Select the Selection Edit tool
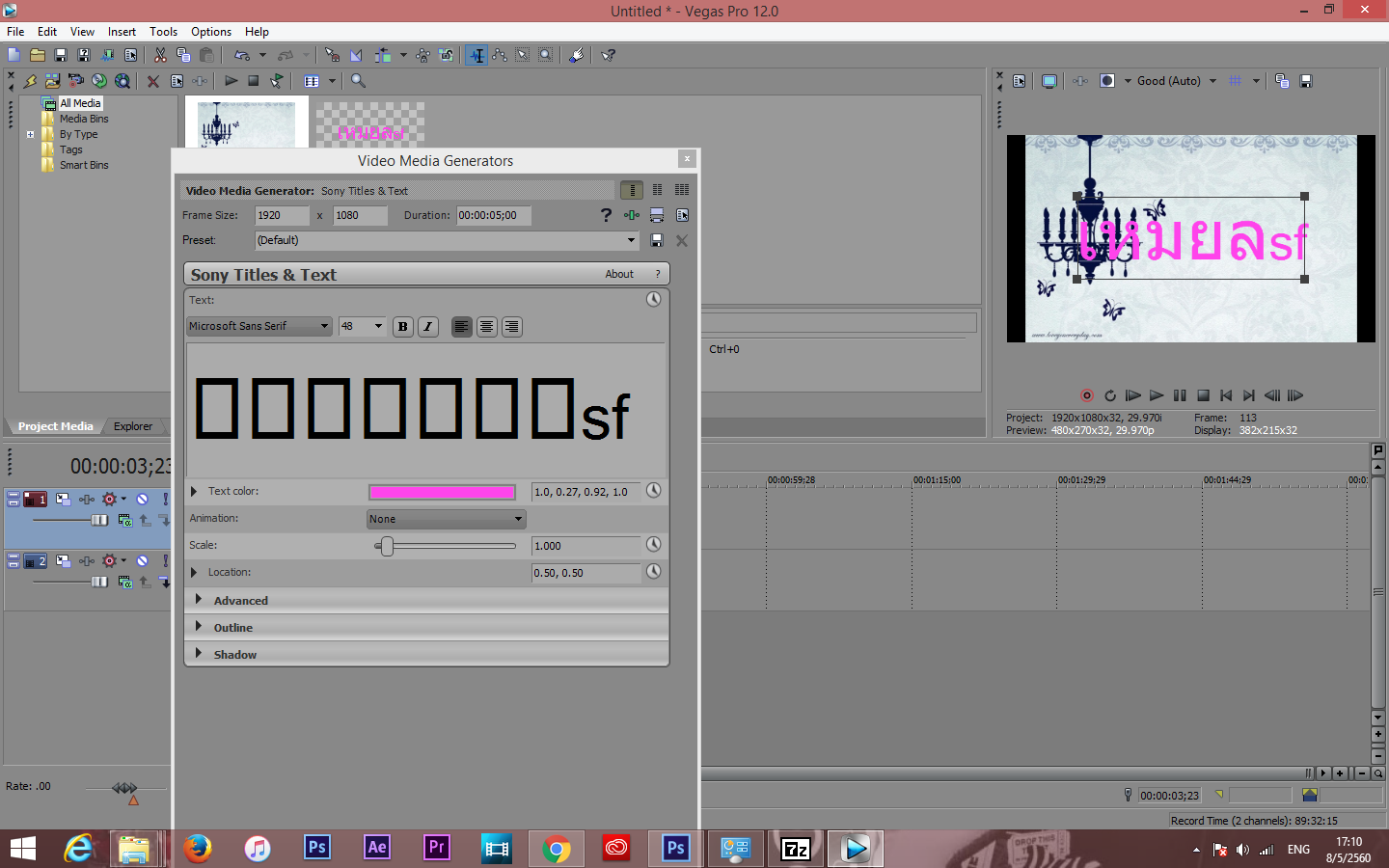Viewport: 1389px width, 868px height. (x=523, y=55)
